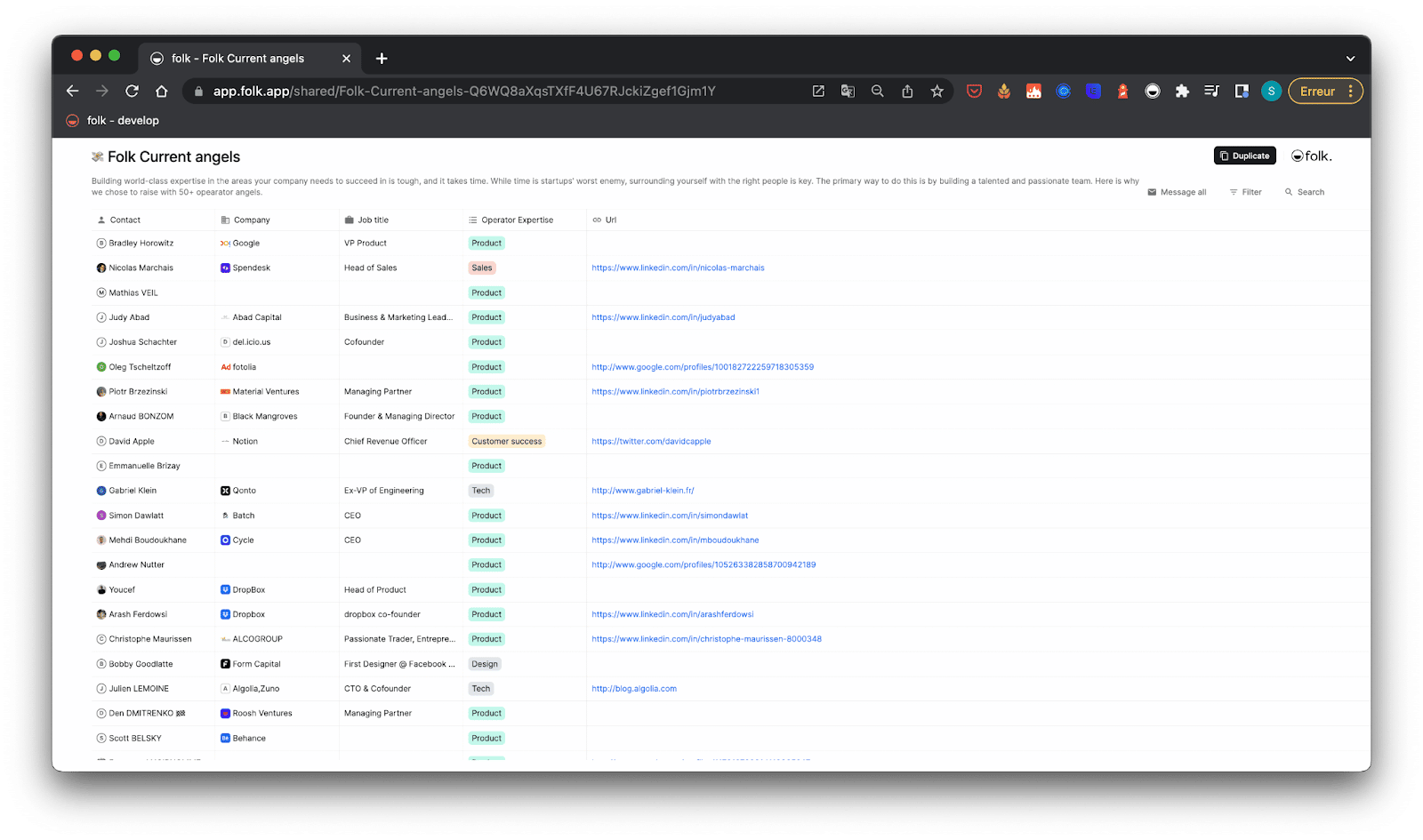The image size is (1423, 840).
Task: Click the Behance logo icon
Action: pyautogui.click(x=225, y=739)
